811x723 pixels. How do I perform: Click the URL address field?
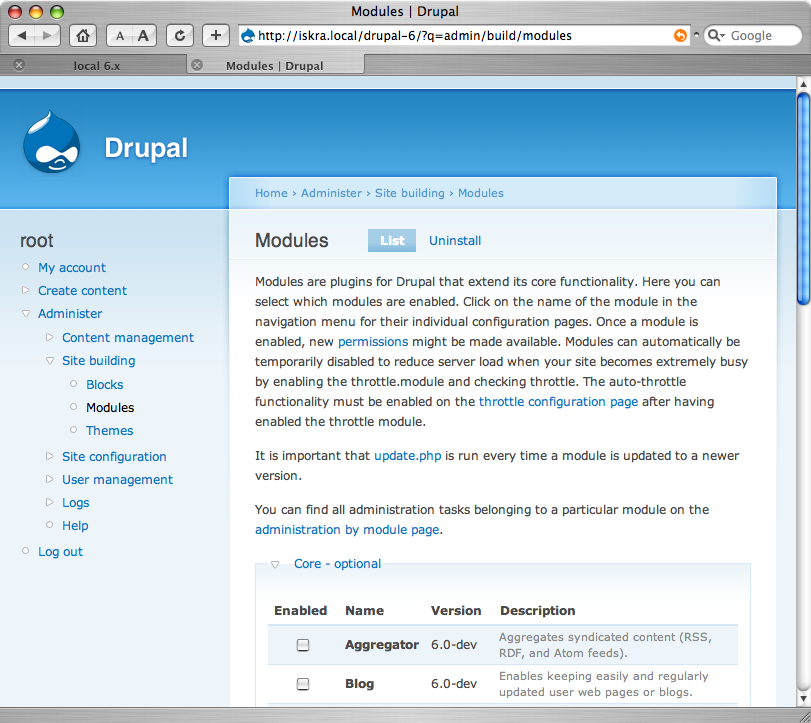(x=463, y=36)
